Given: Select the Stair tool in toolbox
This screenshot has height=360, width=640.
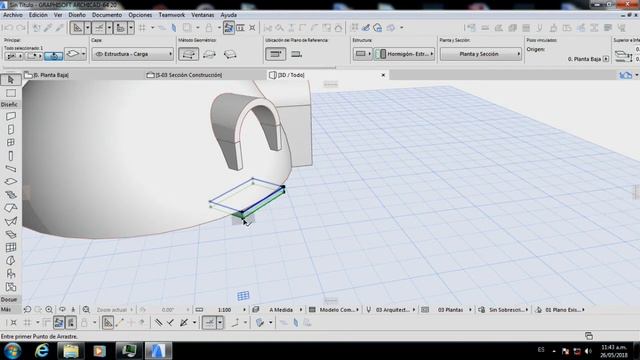Looking at the screenshot, I should [11, 195].
